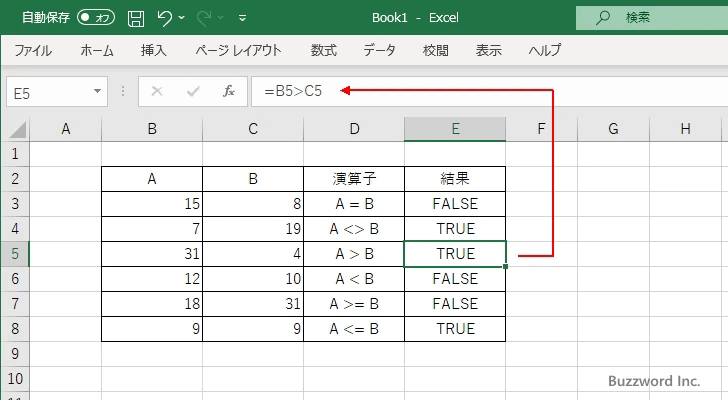
Task: Open the Undo history dropdown arrow
Action: (182, 18)
